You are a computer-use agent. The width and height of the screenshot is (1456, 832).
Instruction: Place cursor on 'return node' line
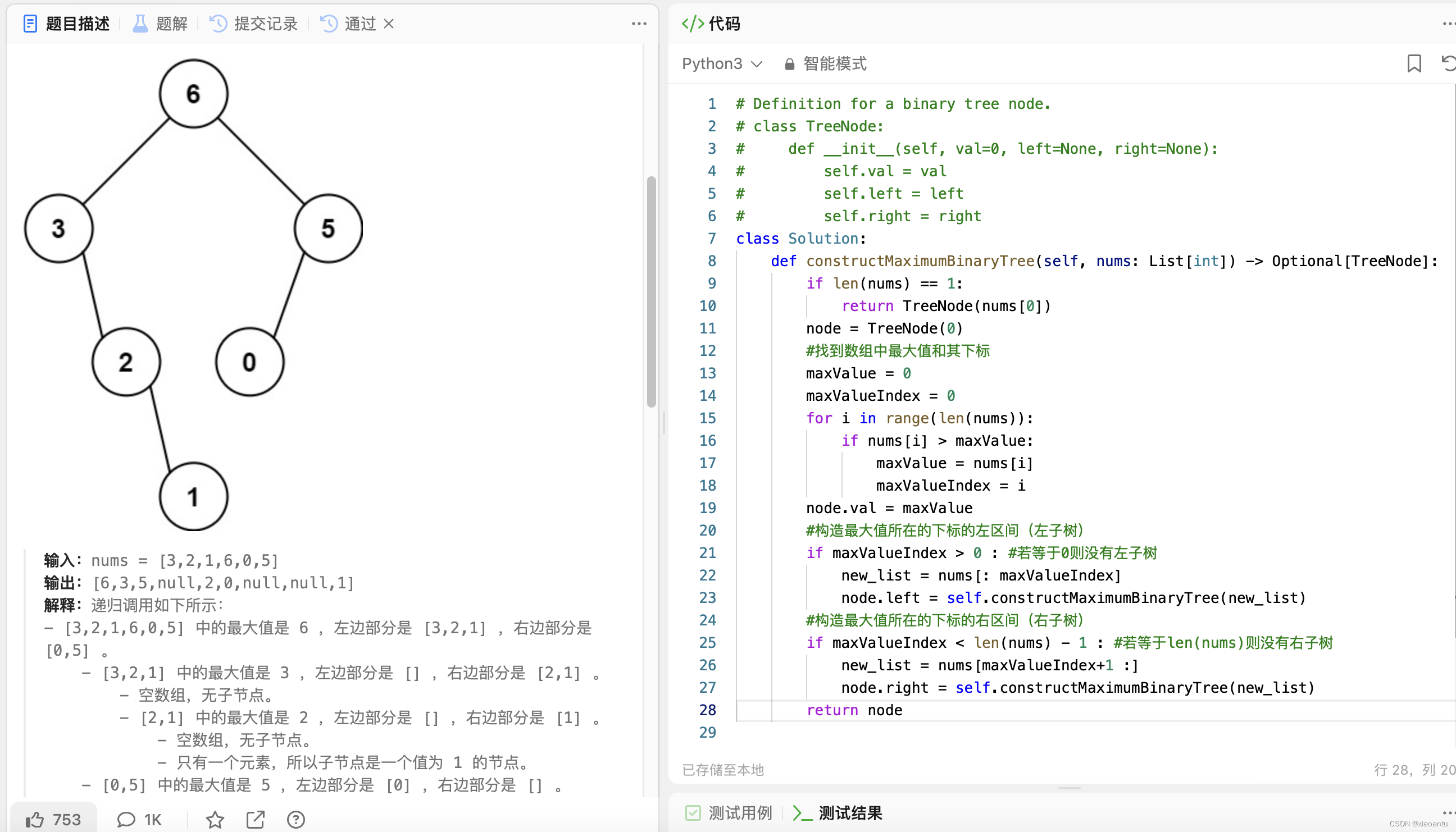click(854, 710)
